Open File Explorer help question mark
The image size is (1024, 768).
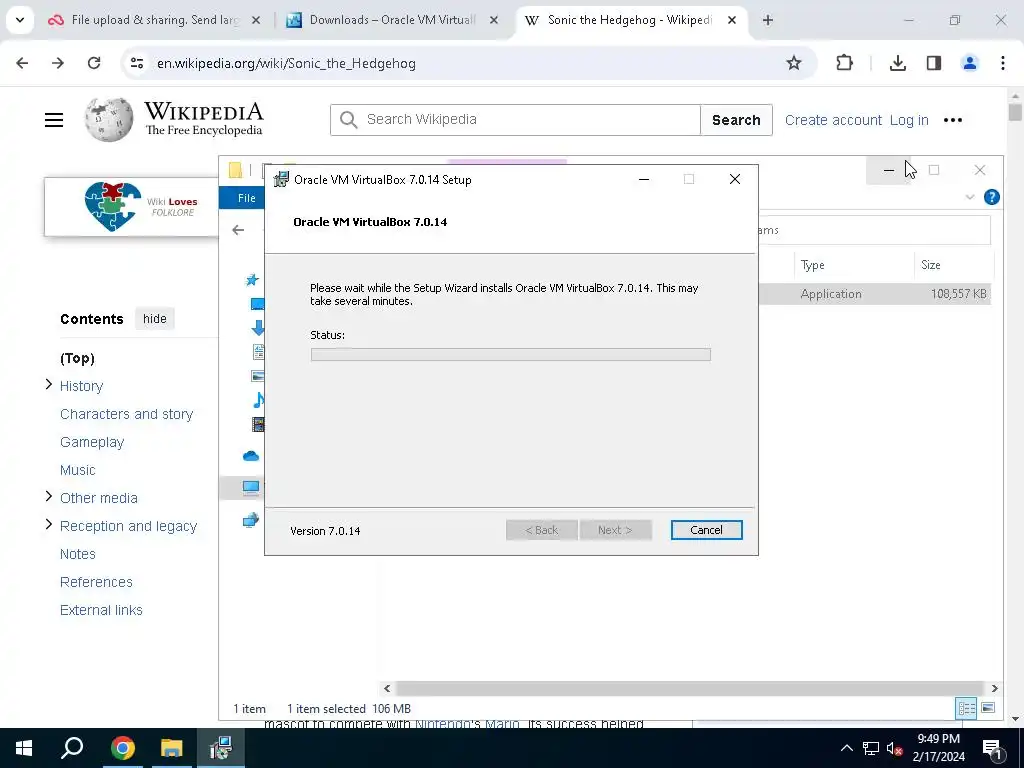tap(991, 197)
